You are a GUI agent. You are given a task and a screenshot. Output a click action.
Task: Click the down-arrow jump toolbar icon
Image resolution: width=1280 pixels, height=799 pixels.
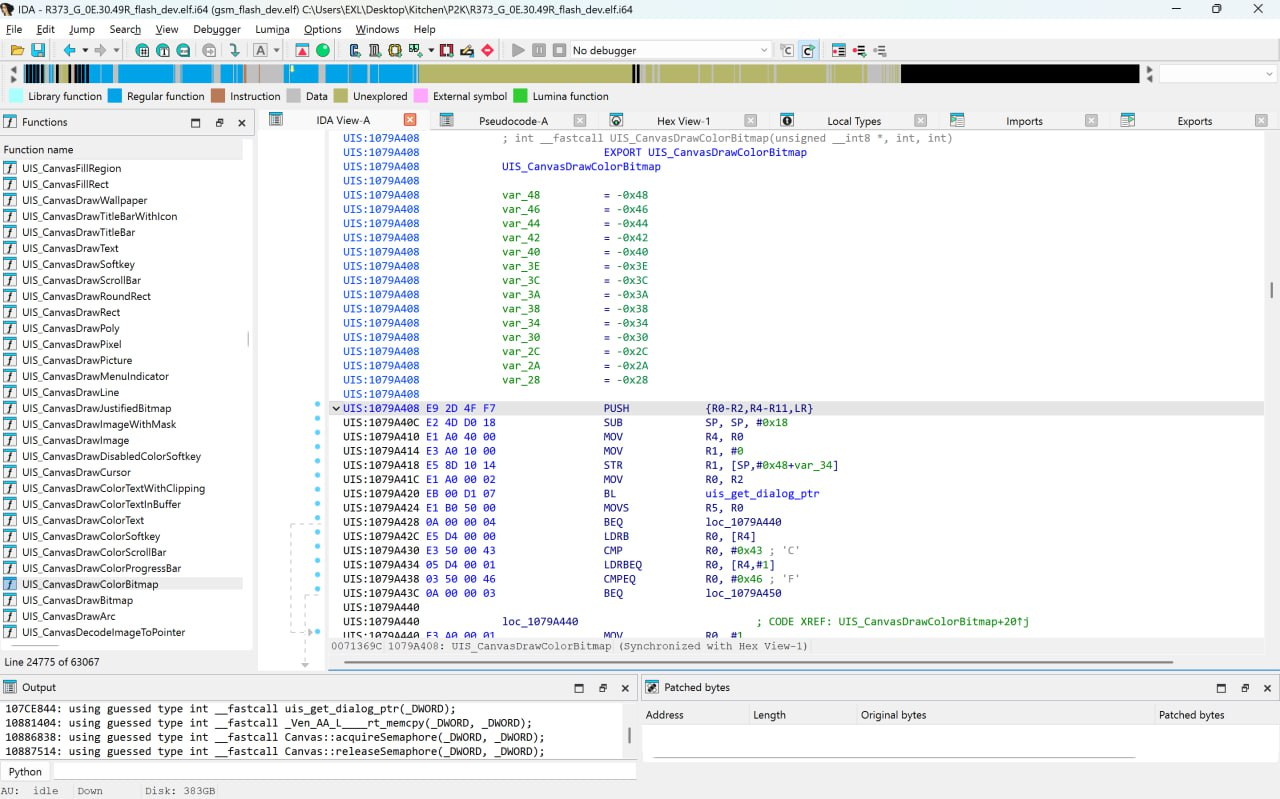tap(234, 50)
